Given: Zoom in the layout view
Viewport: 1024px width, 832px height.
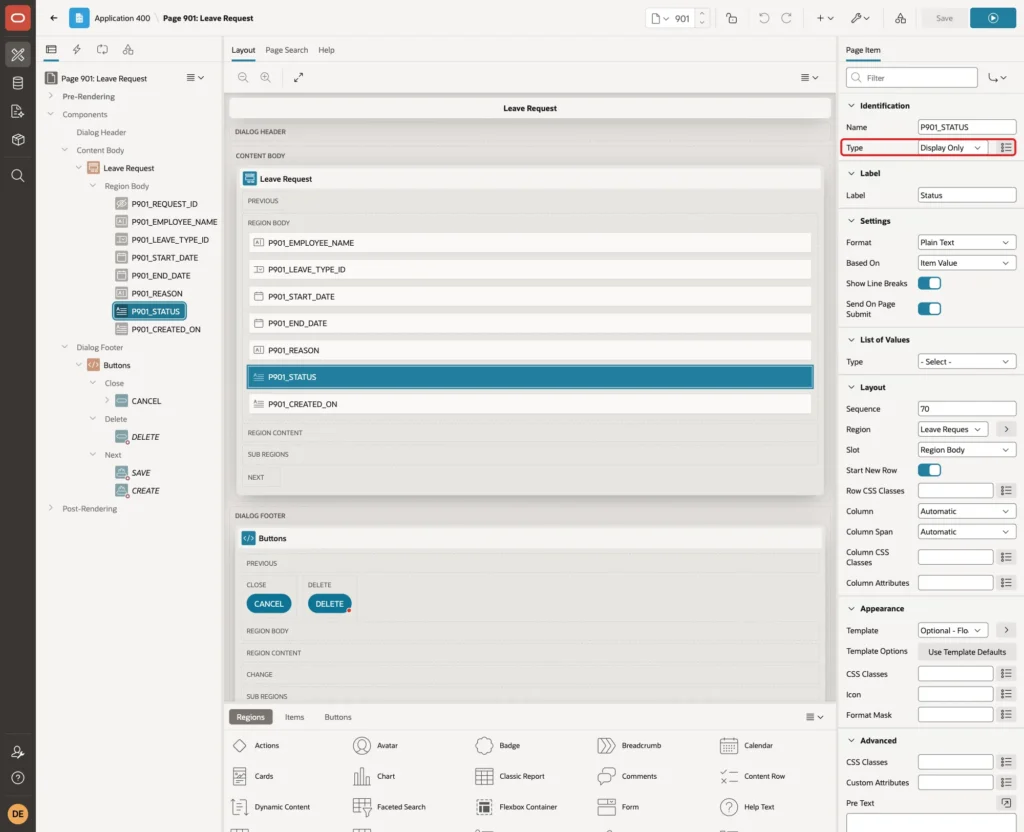Looking at the screenshot, I should pyautogui.click(x=266, y=77).
